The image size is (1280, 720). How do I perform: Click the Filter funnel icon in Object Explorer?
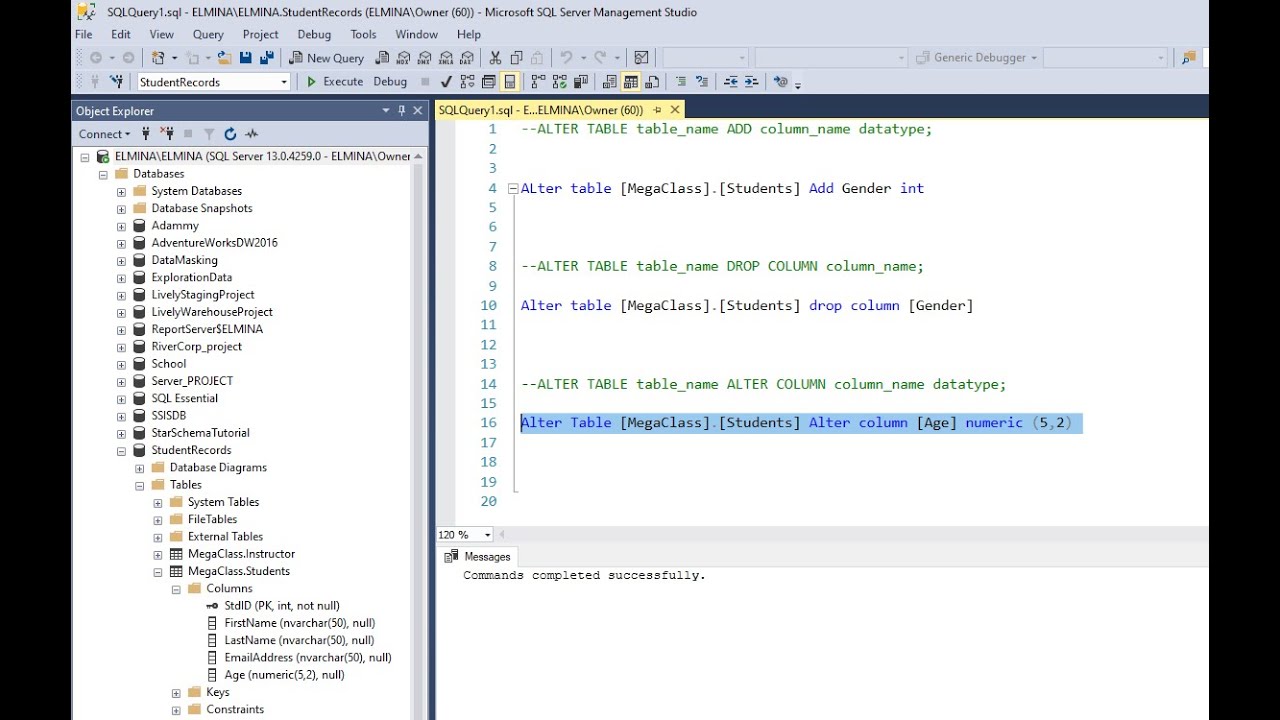(209, 134)
